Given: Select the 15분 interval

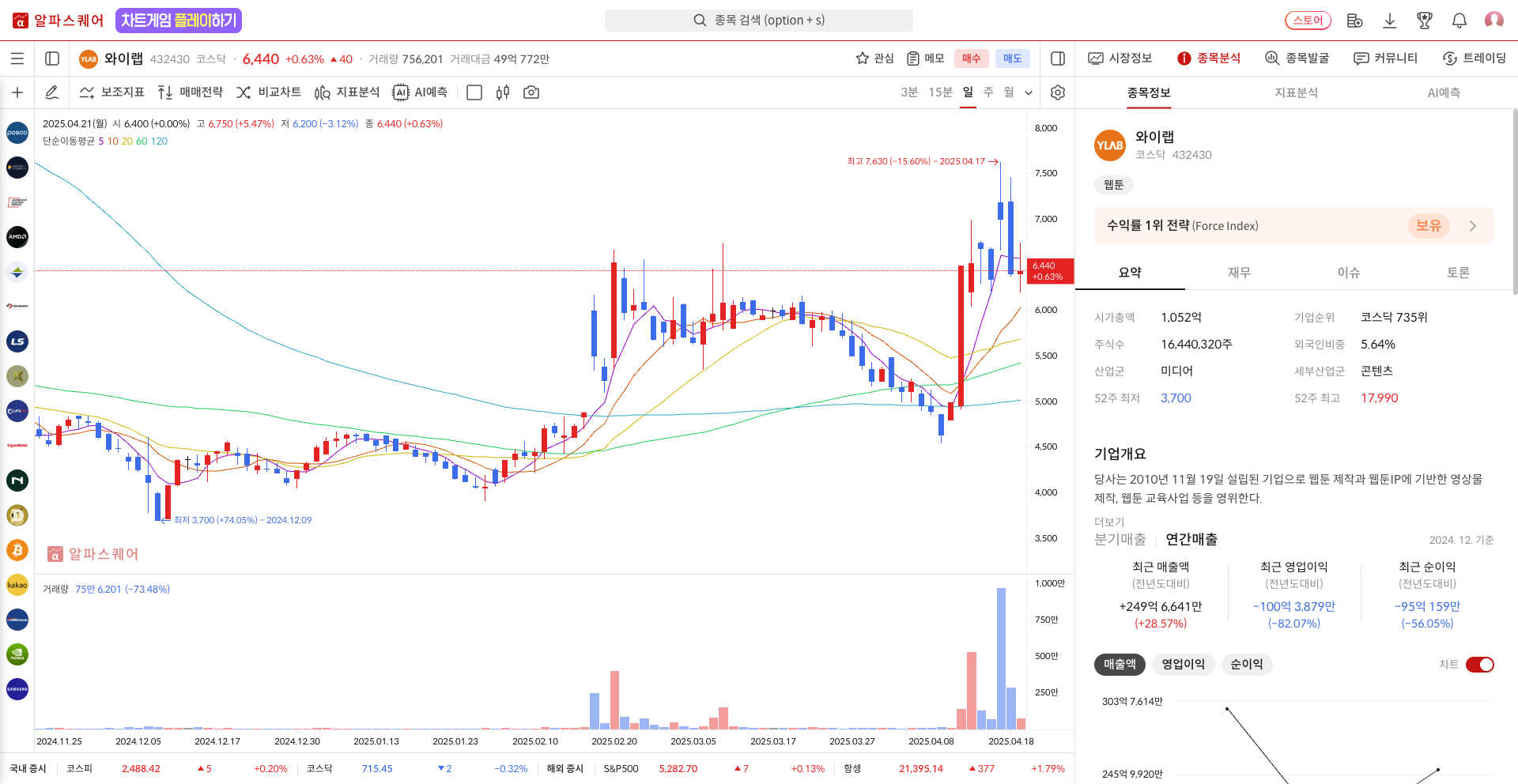Looking at the screenshot, I should click(940, 92).
